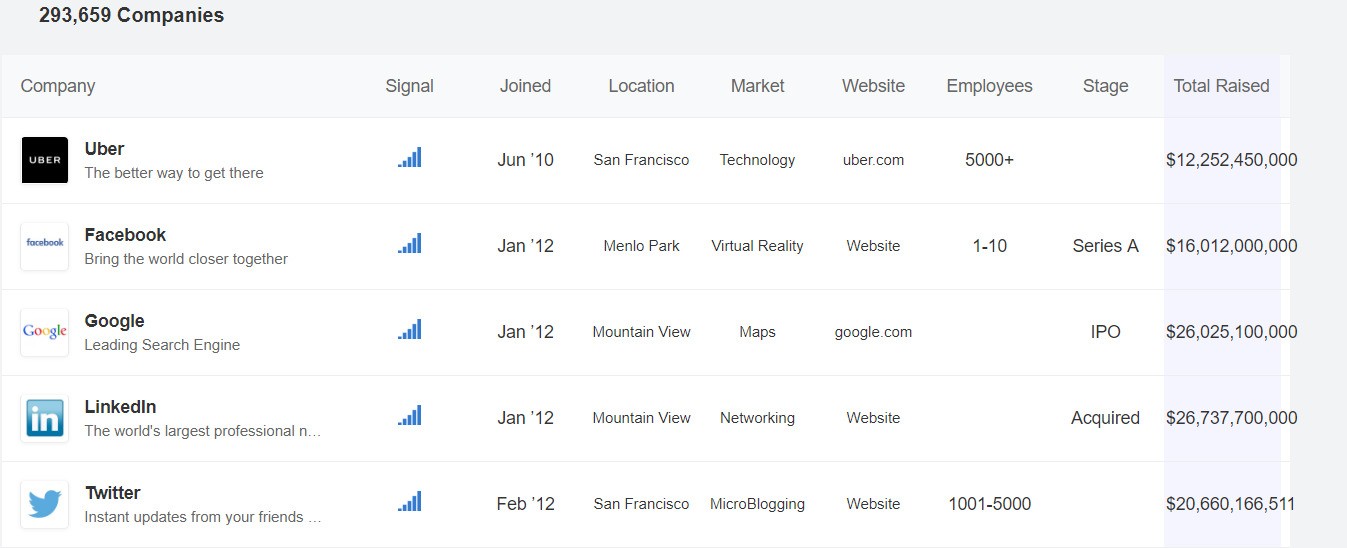Sort by the Stage column header

click(1106, 86)
